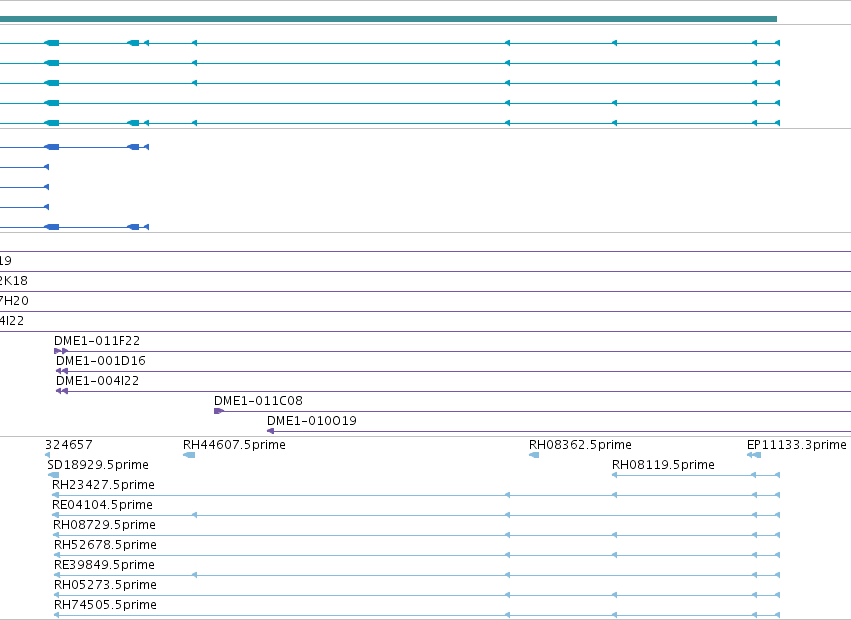
Task: Click the RH44607.5prime small exon block
Action: pos(189,455)
